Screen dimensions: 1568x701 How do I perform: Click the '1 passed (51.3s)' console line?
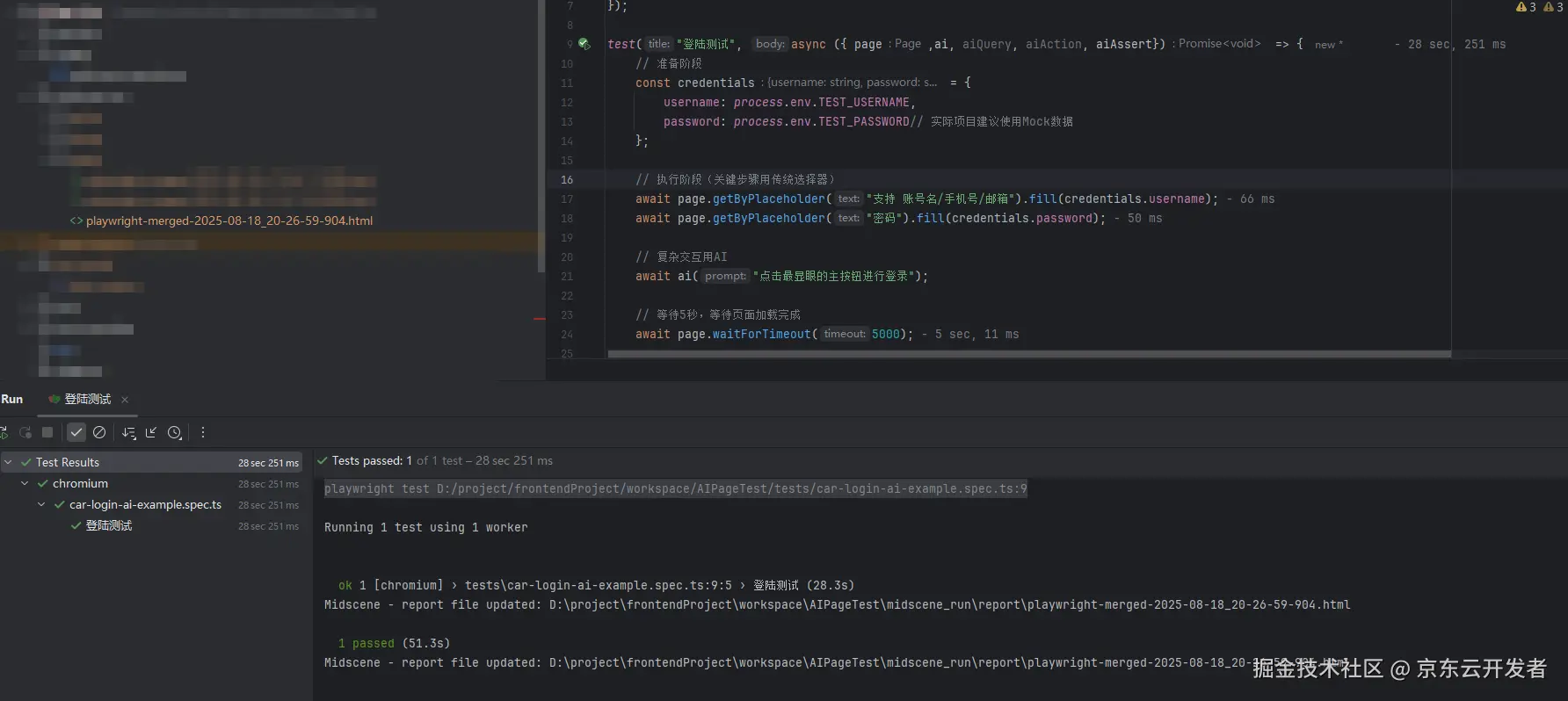point(394,643)
